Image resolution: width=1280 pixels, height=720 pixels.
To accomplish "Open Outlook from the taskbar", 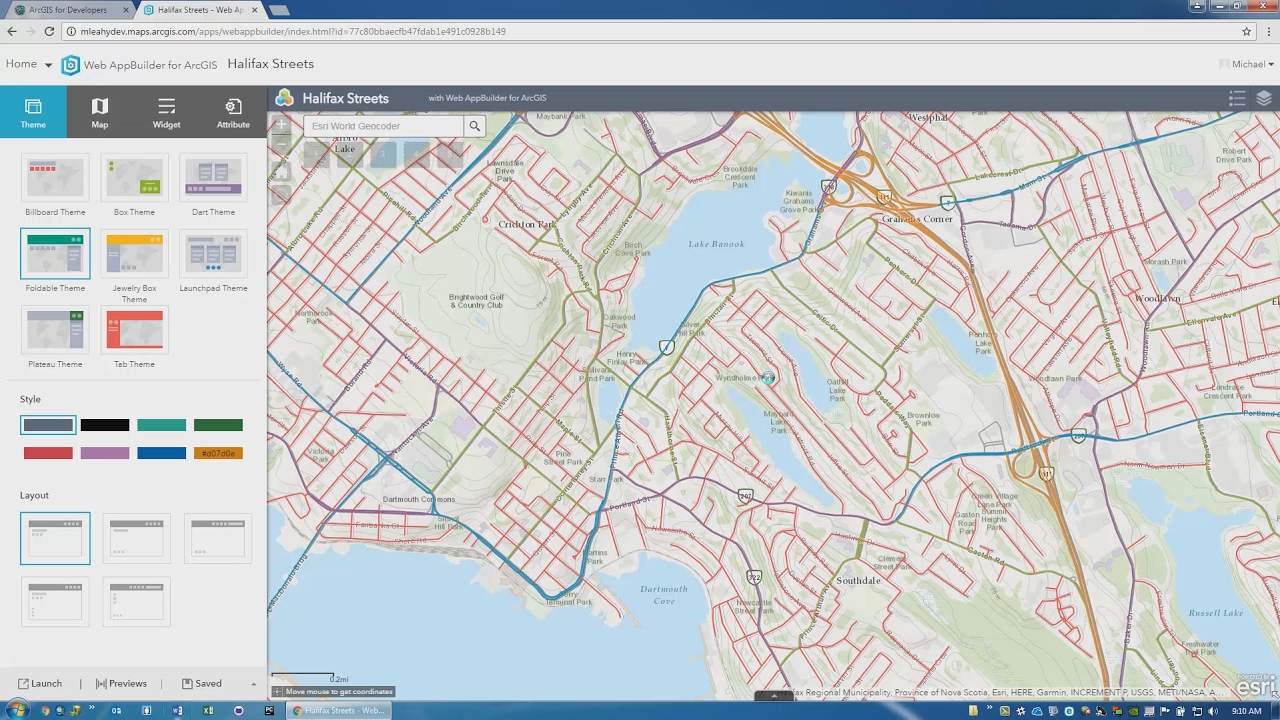I will click(x=116, y=711).
